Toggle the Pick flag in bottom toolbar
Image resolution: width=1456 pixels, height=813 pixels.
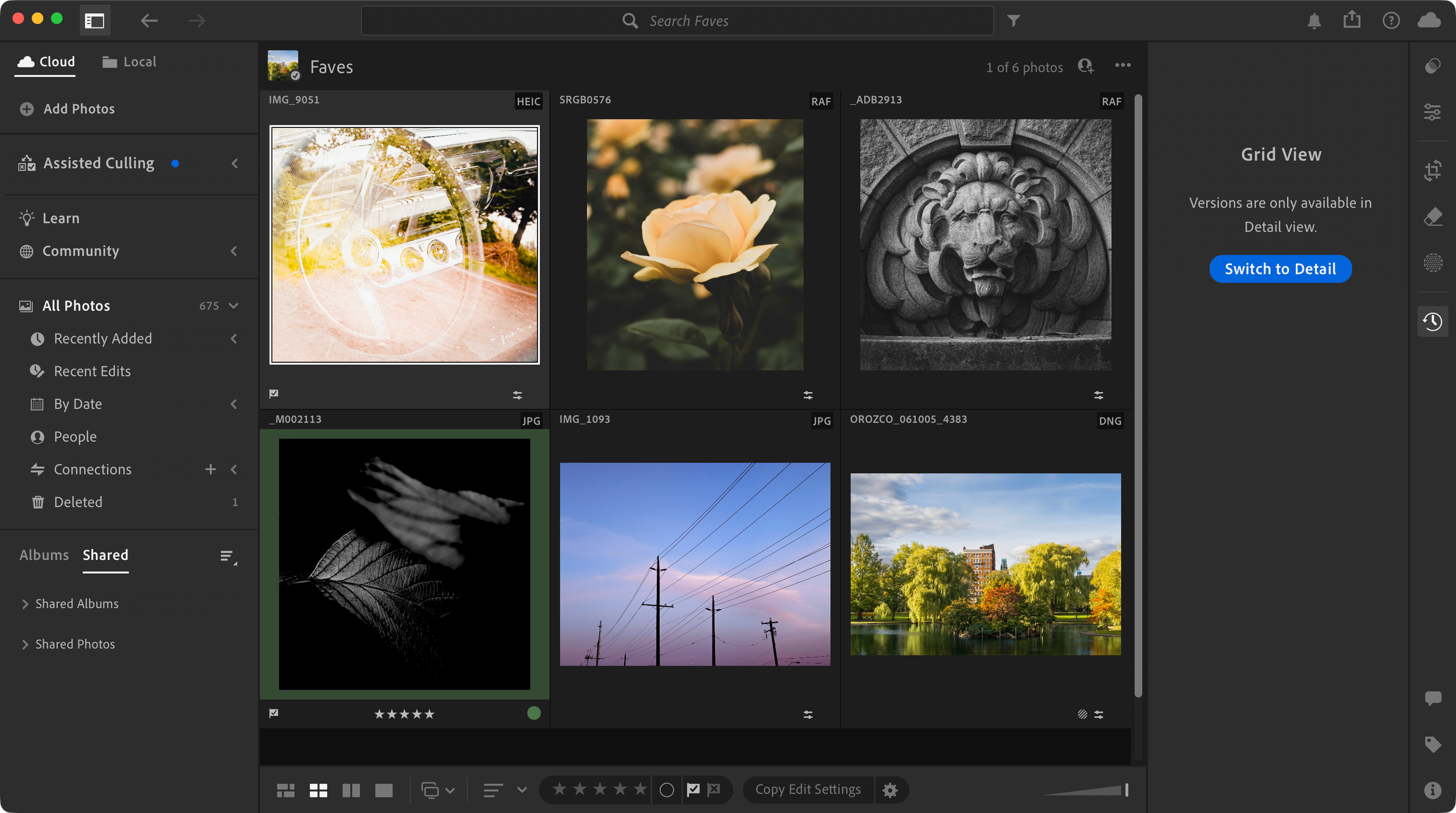point(693,790)
